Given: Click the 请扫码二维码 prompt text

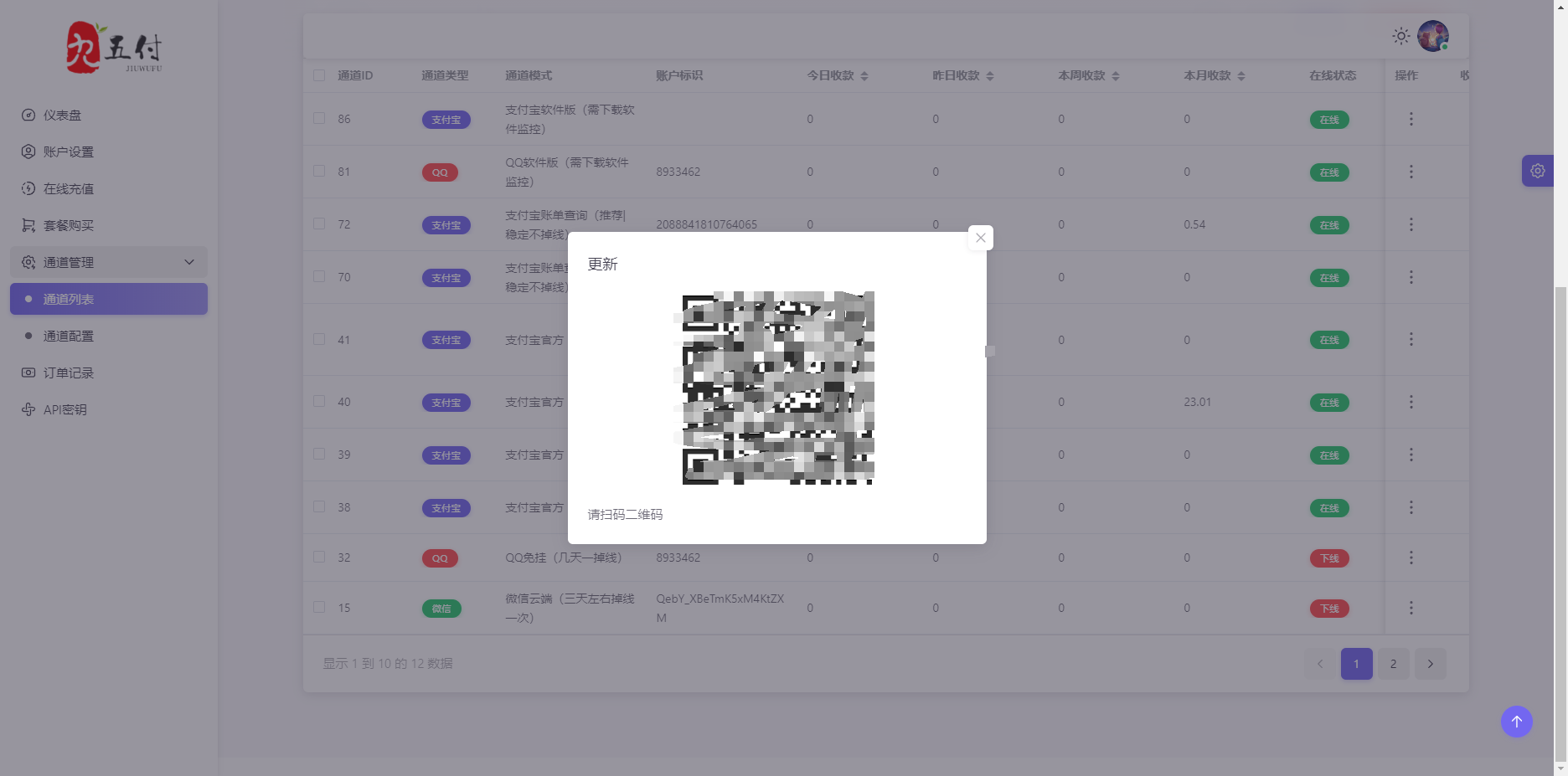Looking at the screenshot, I should (625, 515).
